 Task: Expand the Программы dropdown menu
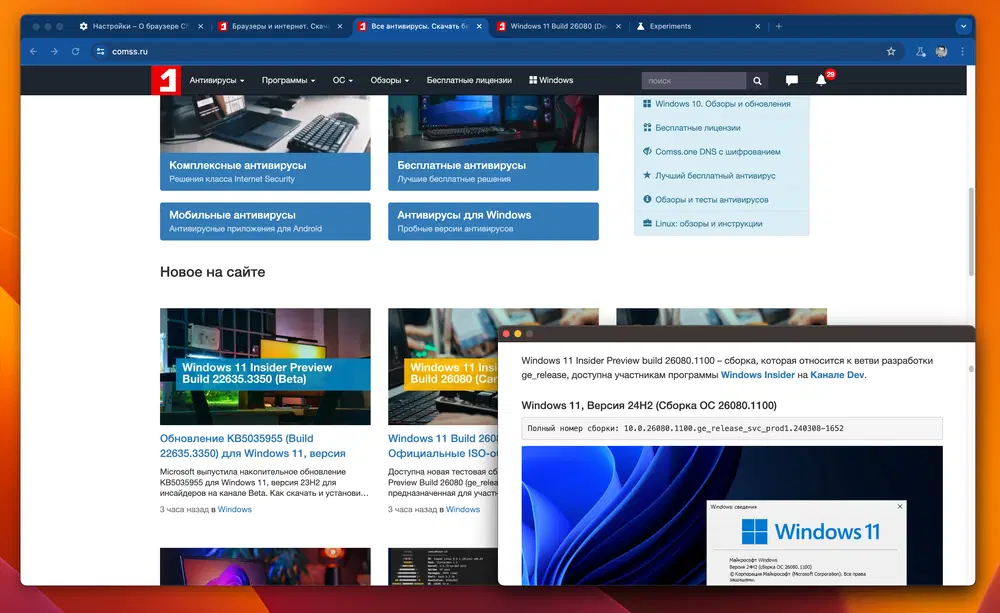(288, 80)
